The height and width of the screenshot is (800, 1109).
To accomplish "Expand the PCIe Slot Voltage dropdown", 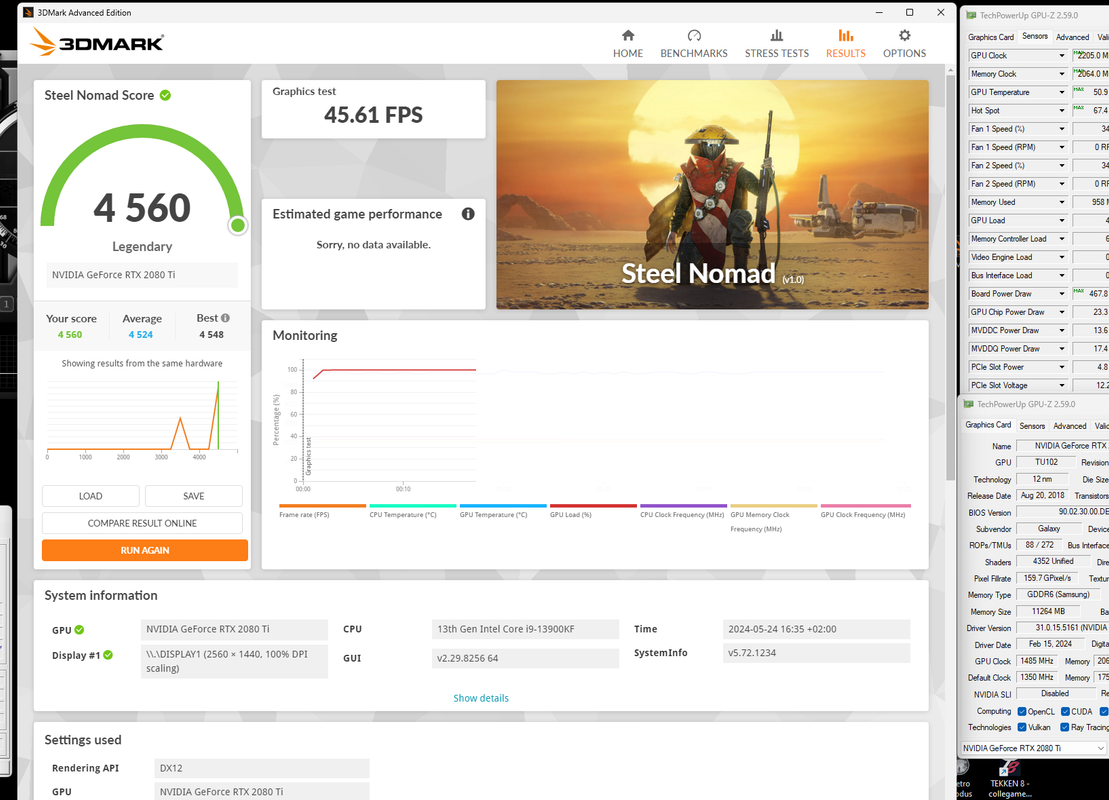I will coord(1062,385).
